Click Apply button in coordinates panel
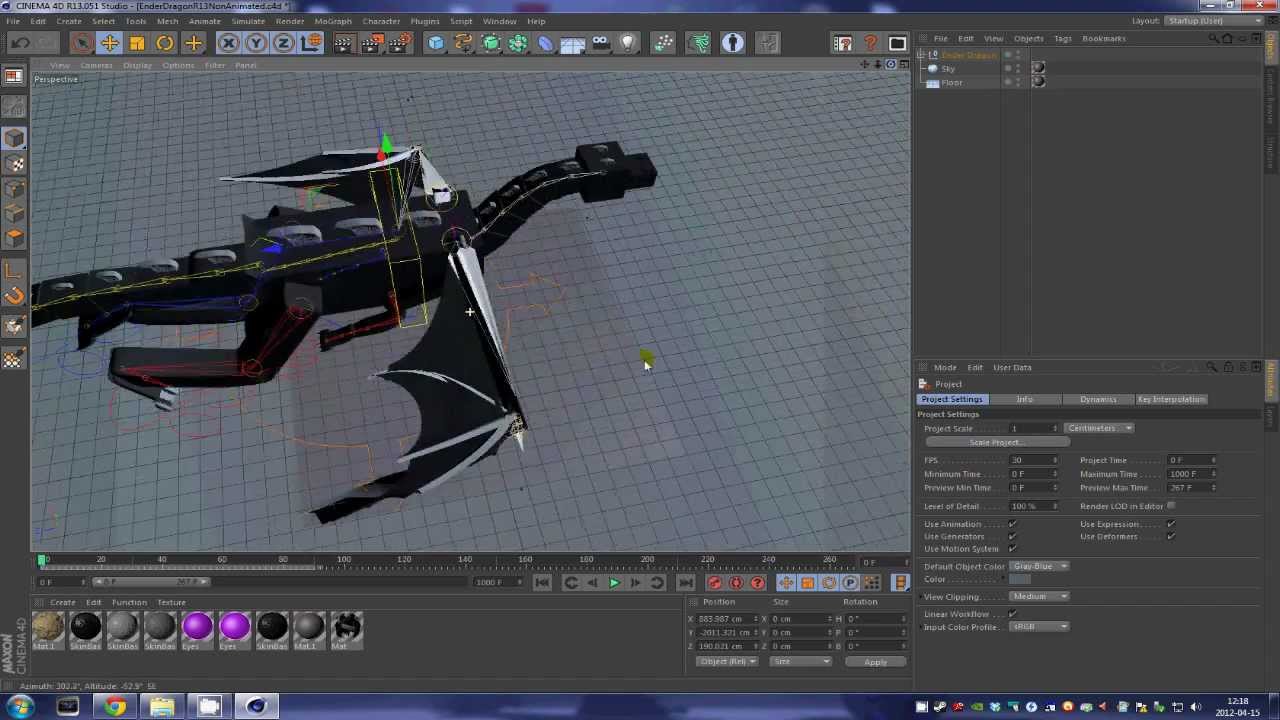Viewport: 1280px width, 720px height. pos(875,662)
